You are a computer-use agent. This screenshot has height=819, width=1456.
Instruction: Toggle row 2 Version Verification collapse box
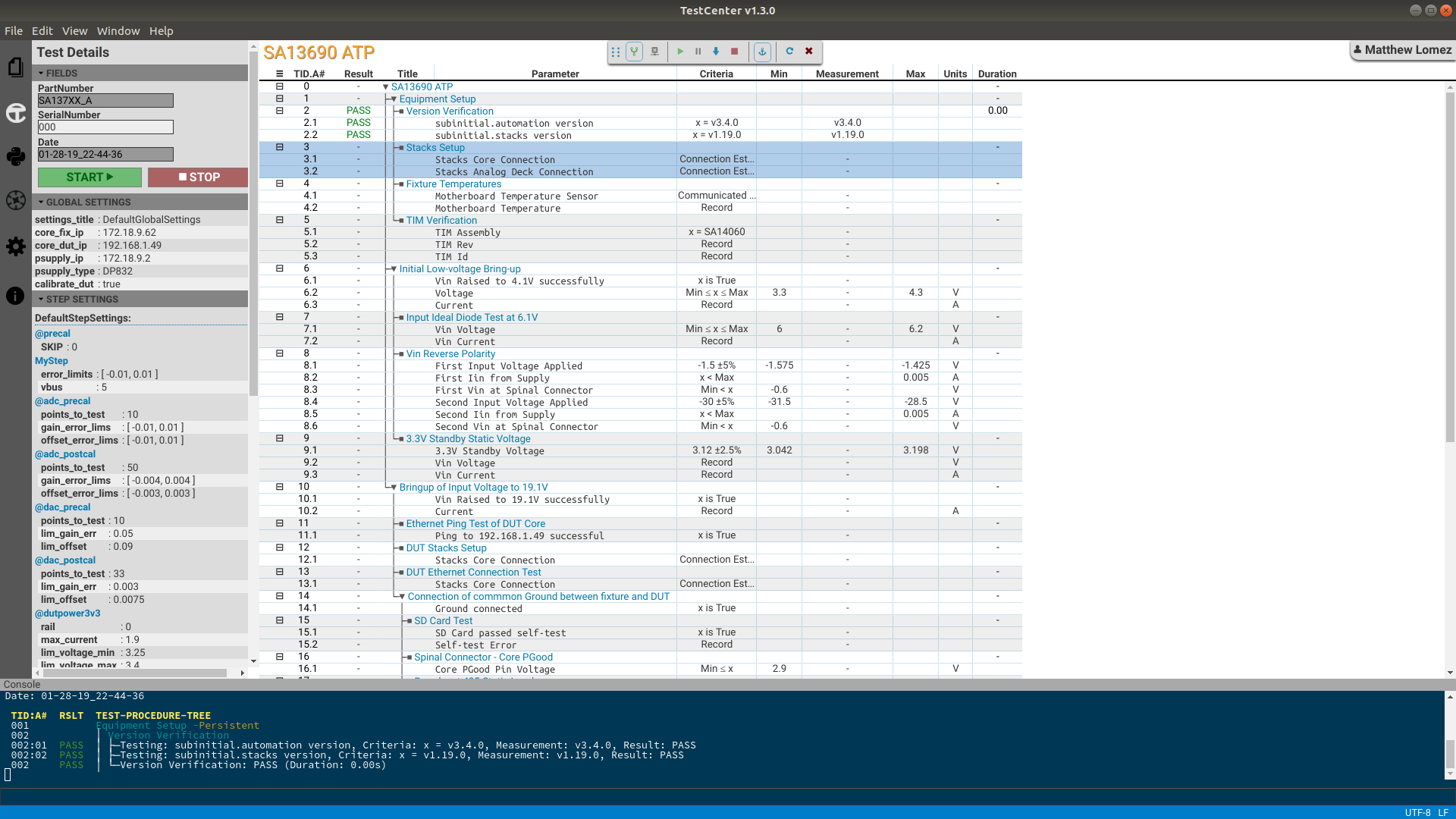point(280,111)
